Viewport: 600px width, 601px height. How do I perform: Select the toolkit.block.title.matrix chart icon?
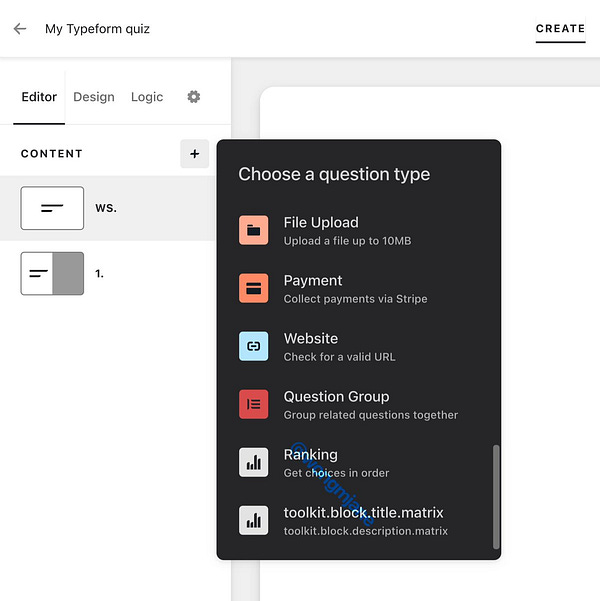tap(253, 520)
